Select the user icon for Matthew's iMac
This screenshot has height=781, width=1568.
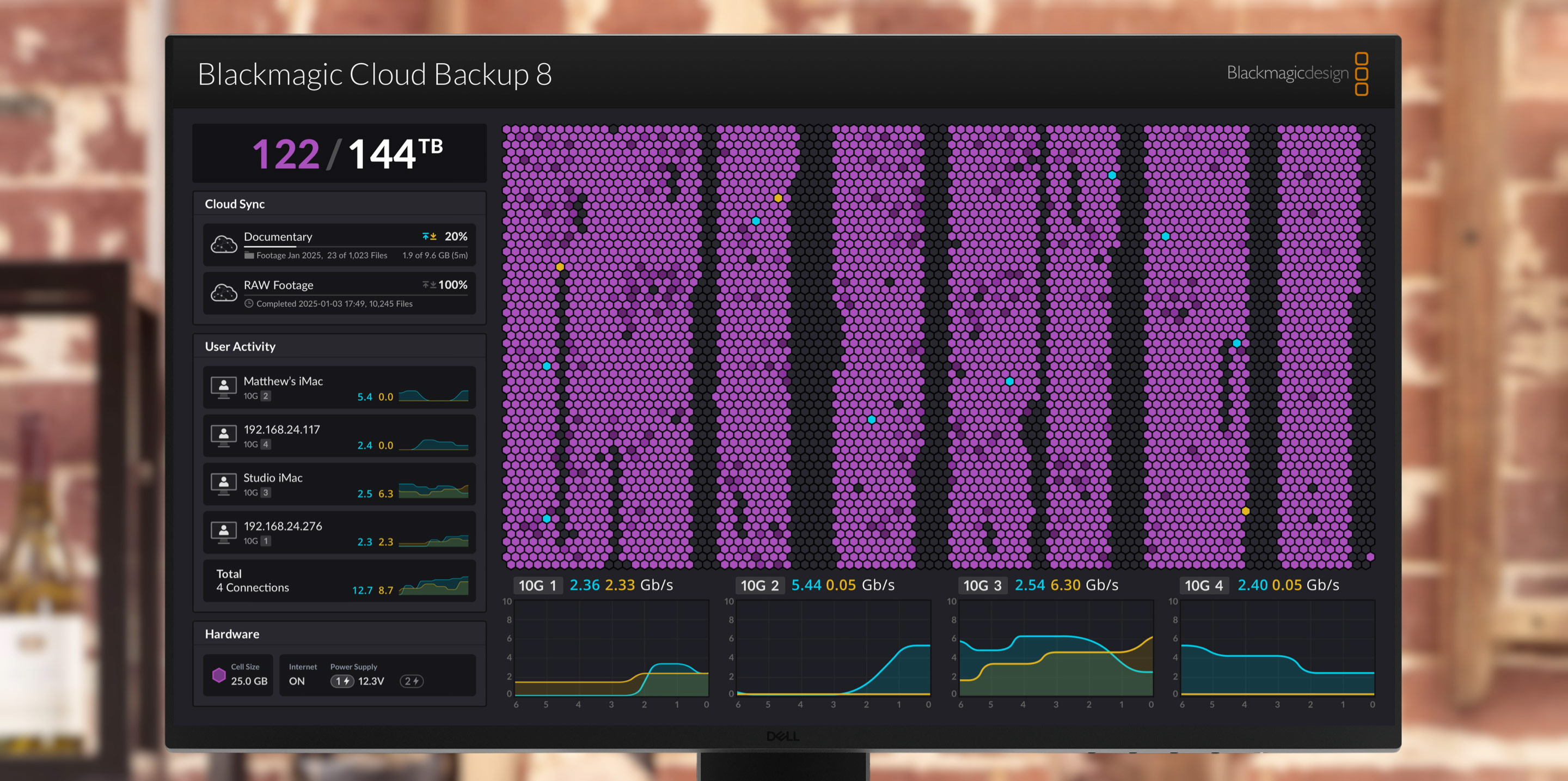click(223, 387)
